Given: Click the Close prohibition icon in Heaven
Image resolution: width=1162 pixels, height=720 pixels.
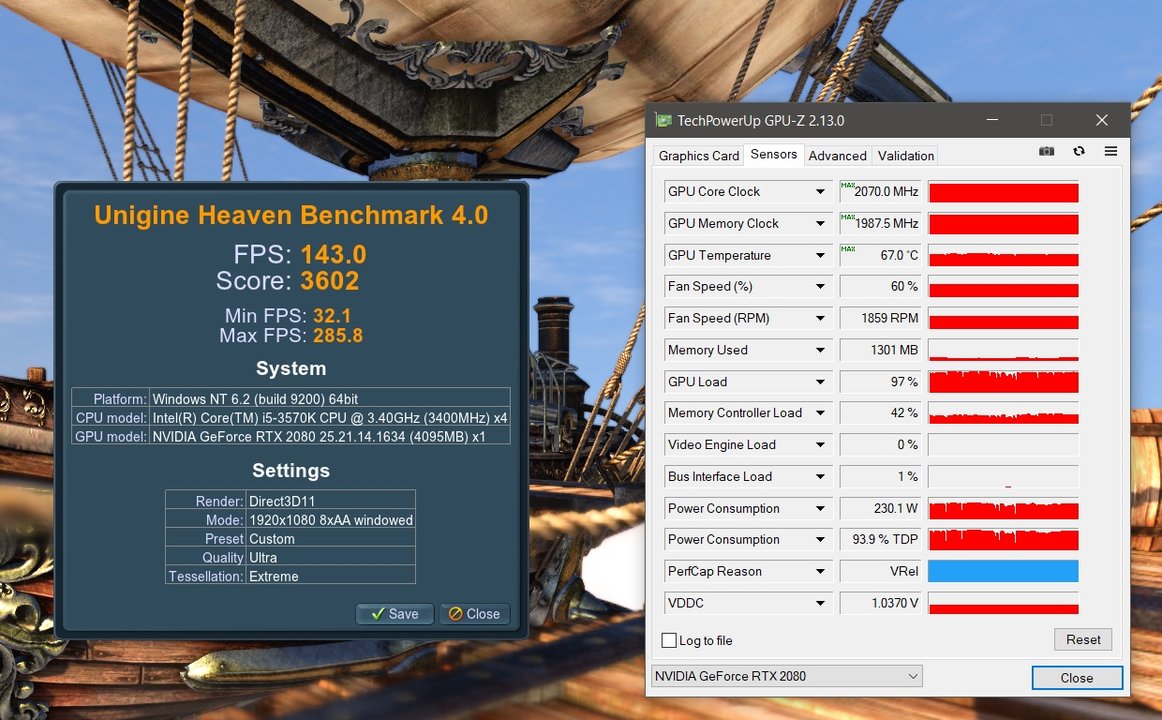Looking at the screenshot, I should coord(456,614).
